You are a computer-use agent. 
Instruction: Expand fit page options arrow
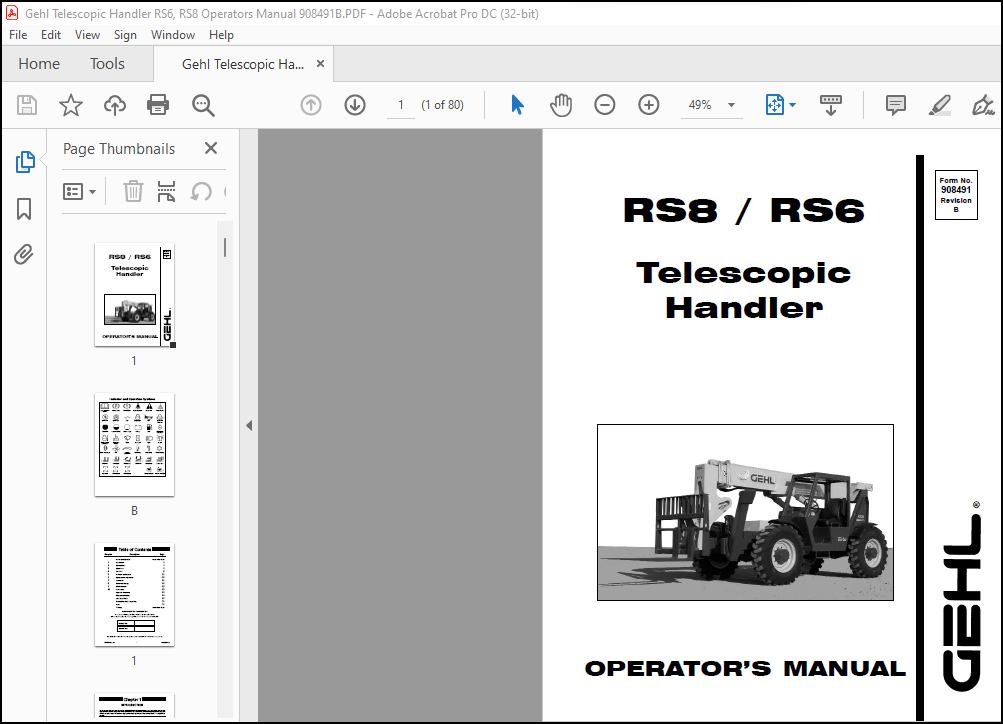point(793,105)
